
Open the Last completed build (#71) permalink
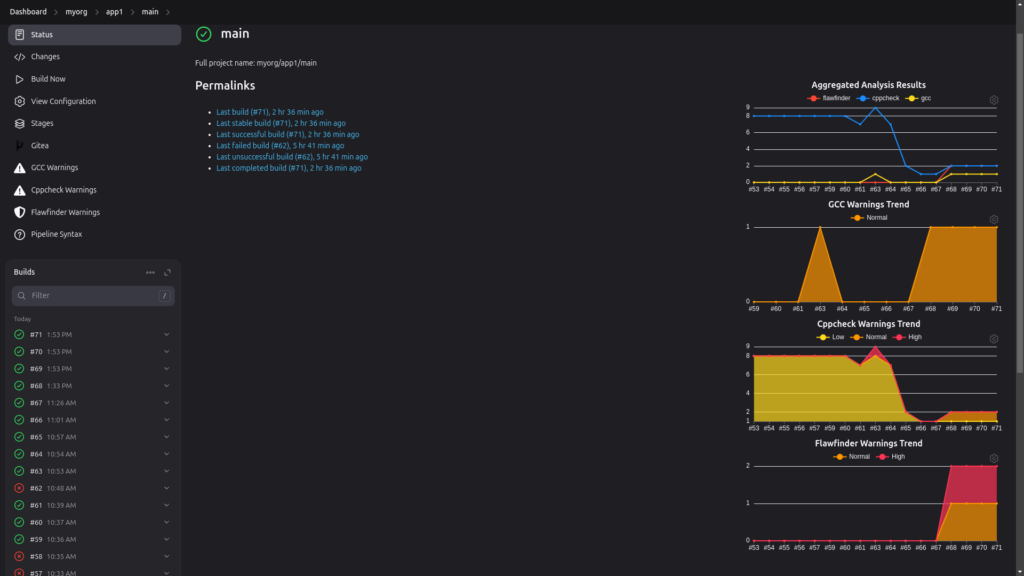click(289, 168)
